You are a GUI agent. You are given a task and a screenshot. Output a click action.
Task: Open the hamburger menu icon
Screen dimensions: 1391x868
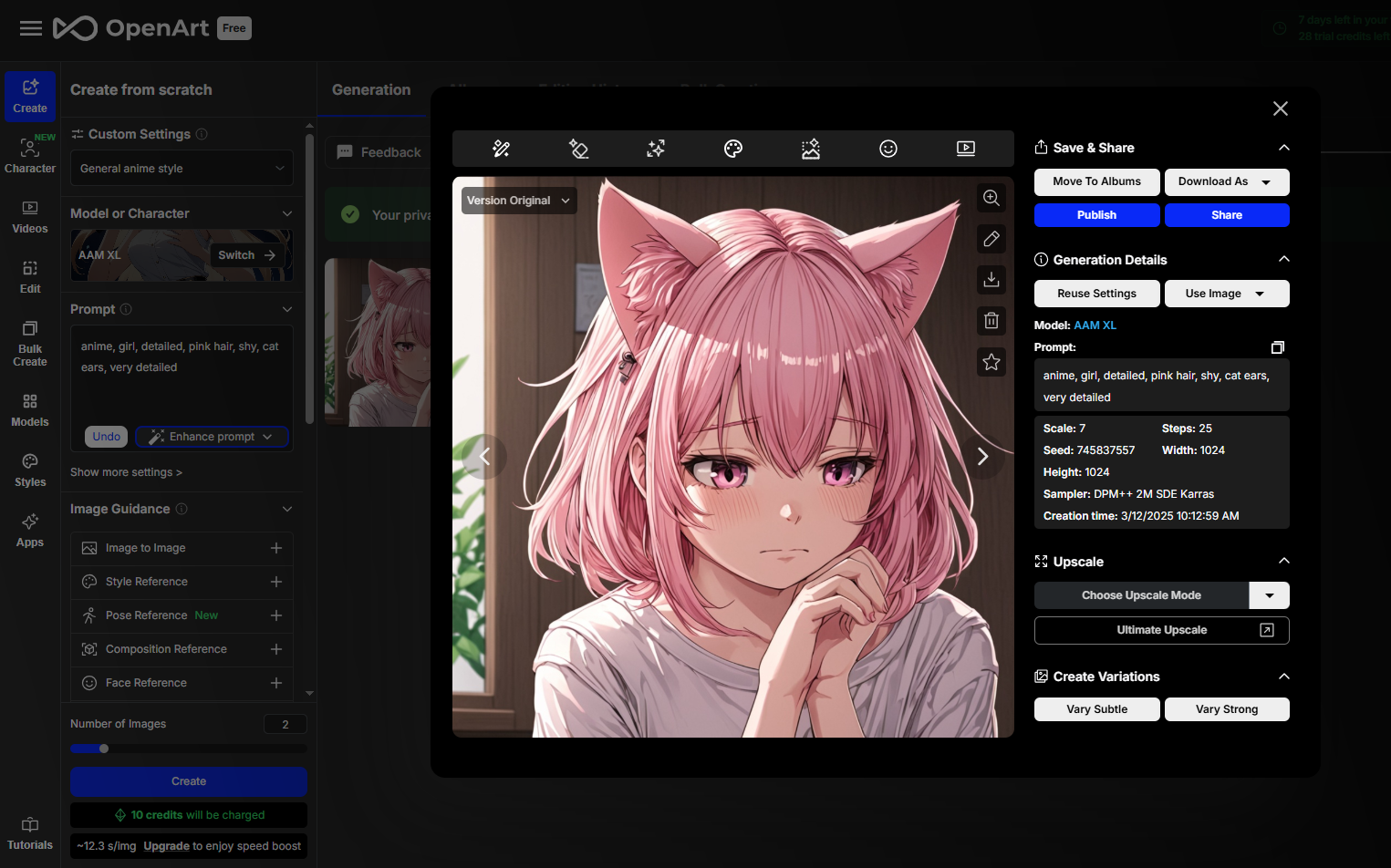click(31, 28)
